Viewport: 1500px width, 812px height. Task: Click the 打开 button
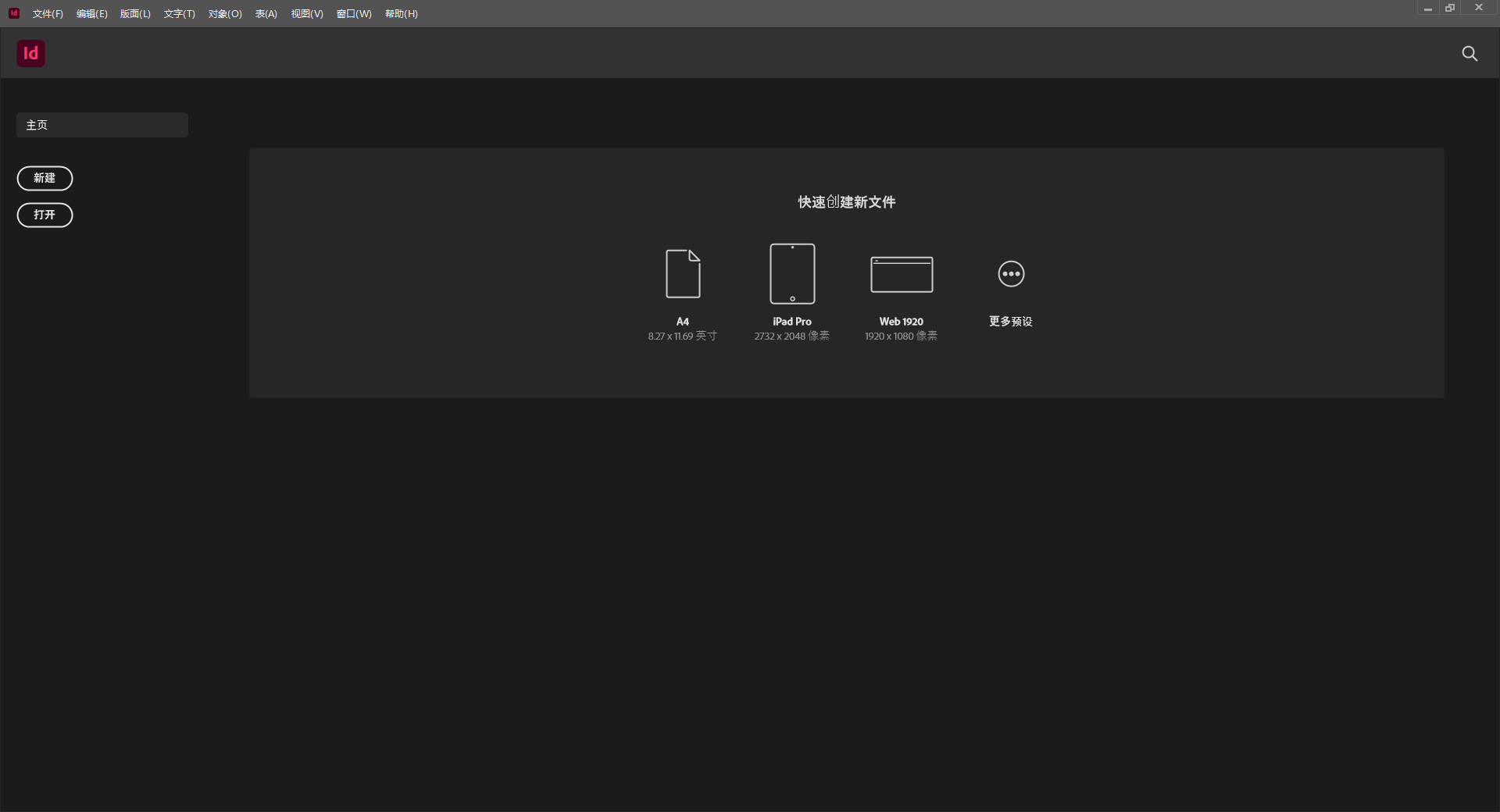pyautogui.click(x=45, y=215)
